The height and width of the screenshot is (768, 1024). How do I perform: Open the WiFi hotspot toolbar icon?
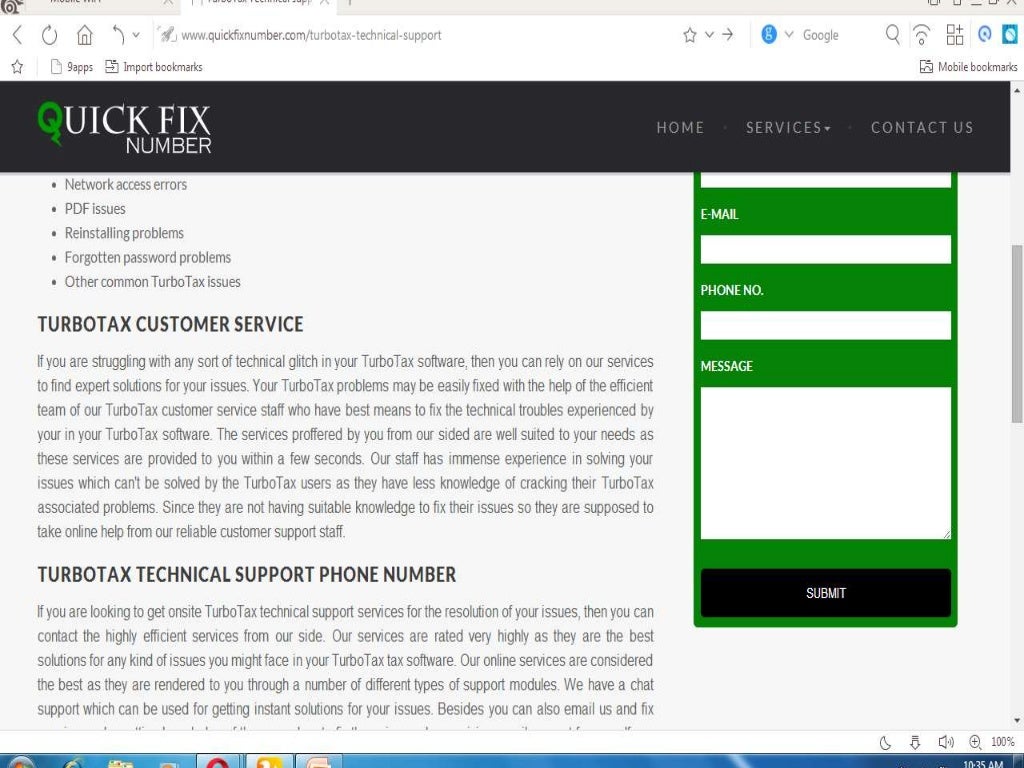coord(921,35)
